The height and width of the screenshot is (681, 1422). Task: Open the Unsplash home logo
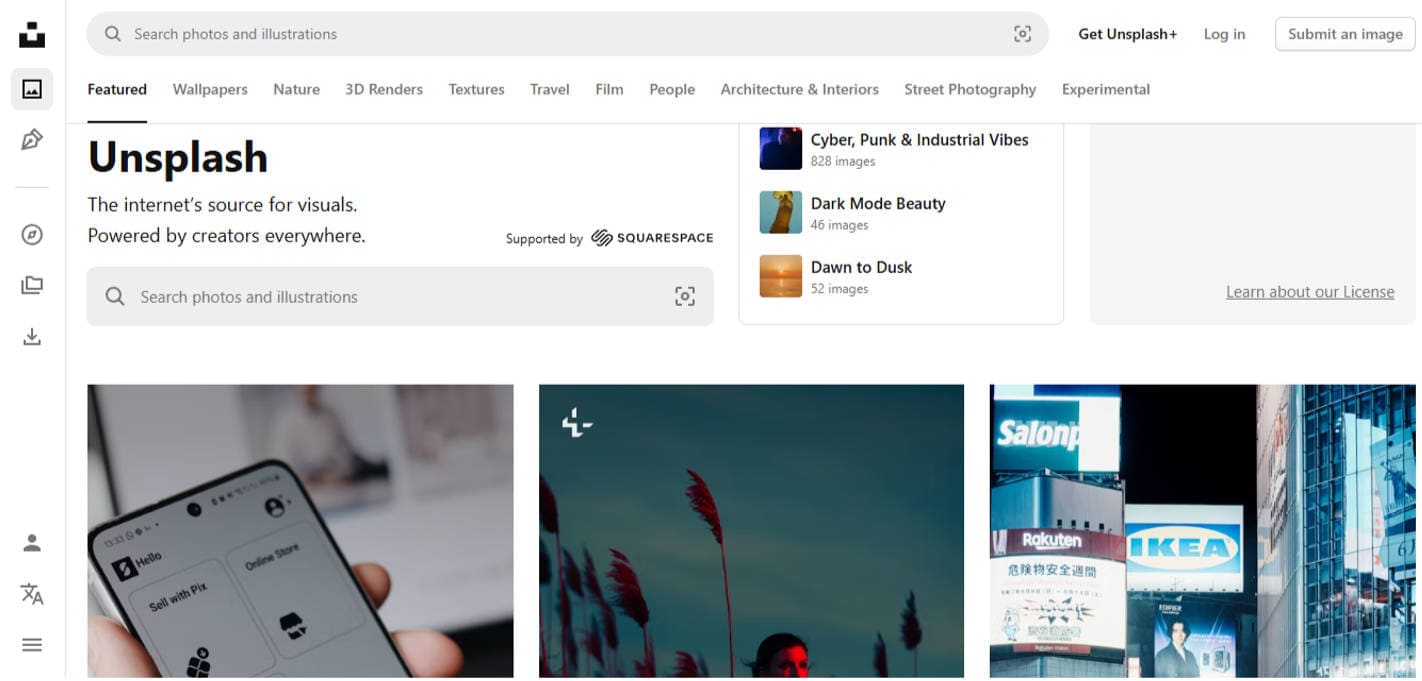coord(32,34)
